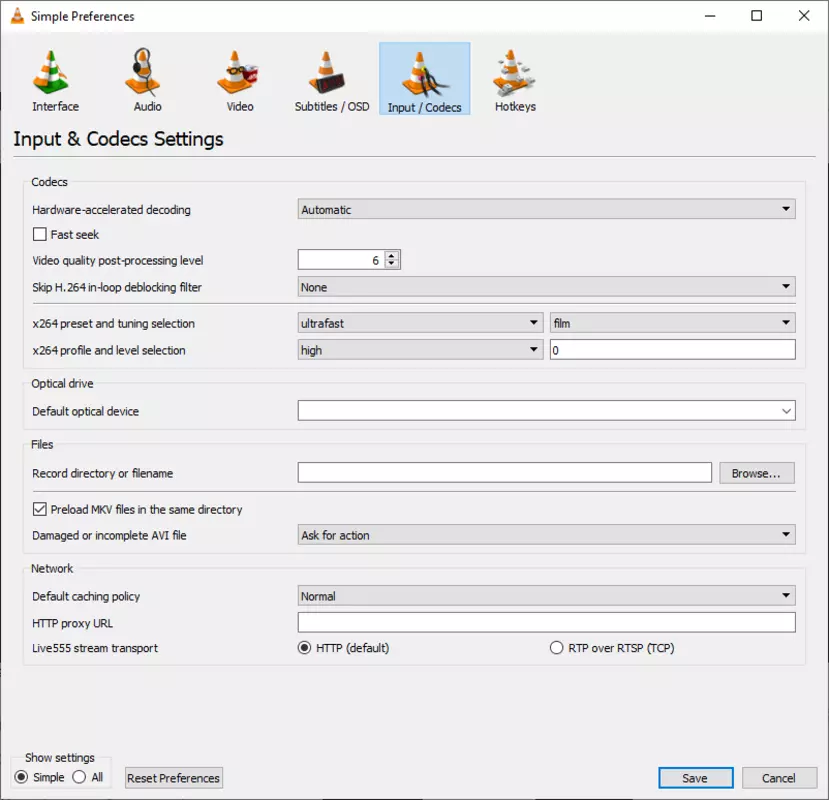Enable the Fast seek checkbox
The height and width of the screenshot is (800, 829).
pyautogui.click(x=40, y=234)
